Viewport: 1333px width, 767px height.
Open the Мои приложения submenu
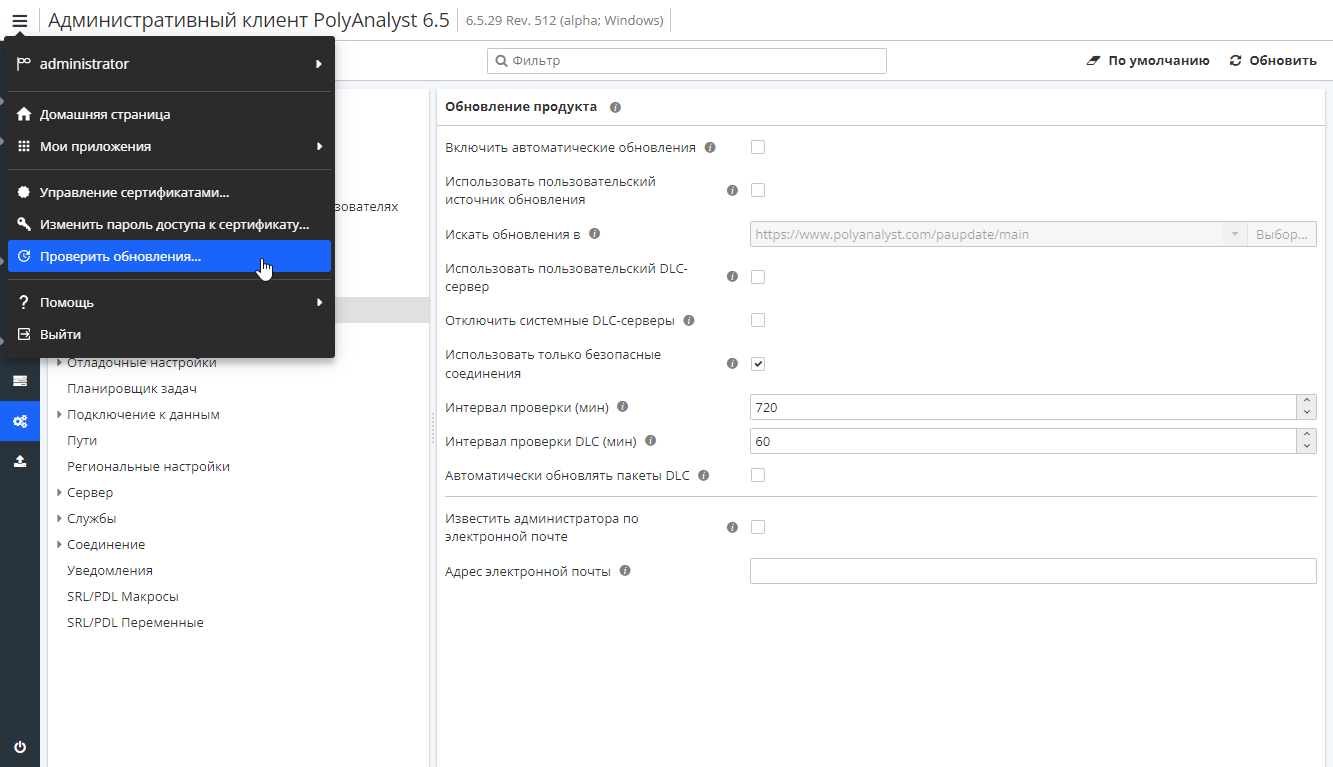pos(169,146)
